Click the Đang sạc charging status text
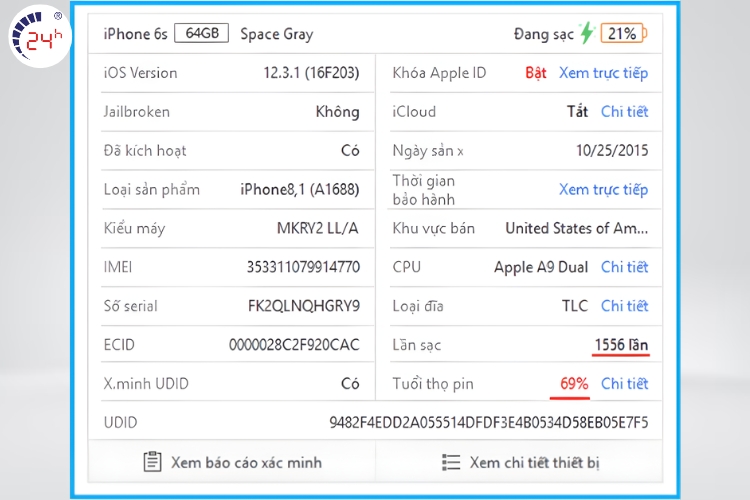Image resolution: width=750 pixels, height=500 pixels. [544, 34]
